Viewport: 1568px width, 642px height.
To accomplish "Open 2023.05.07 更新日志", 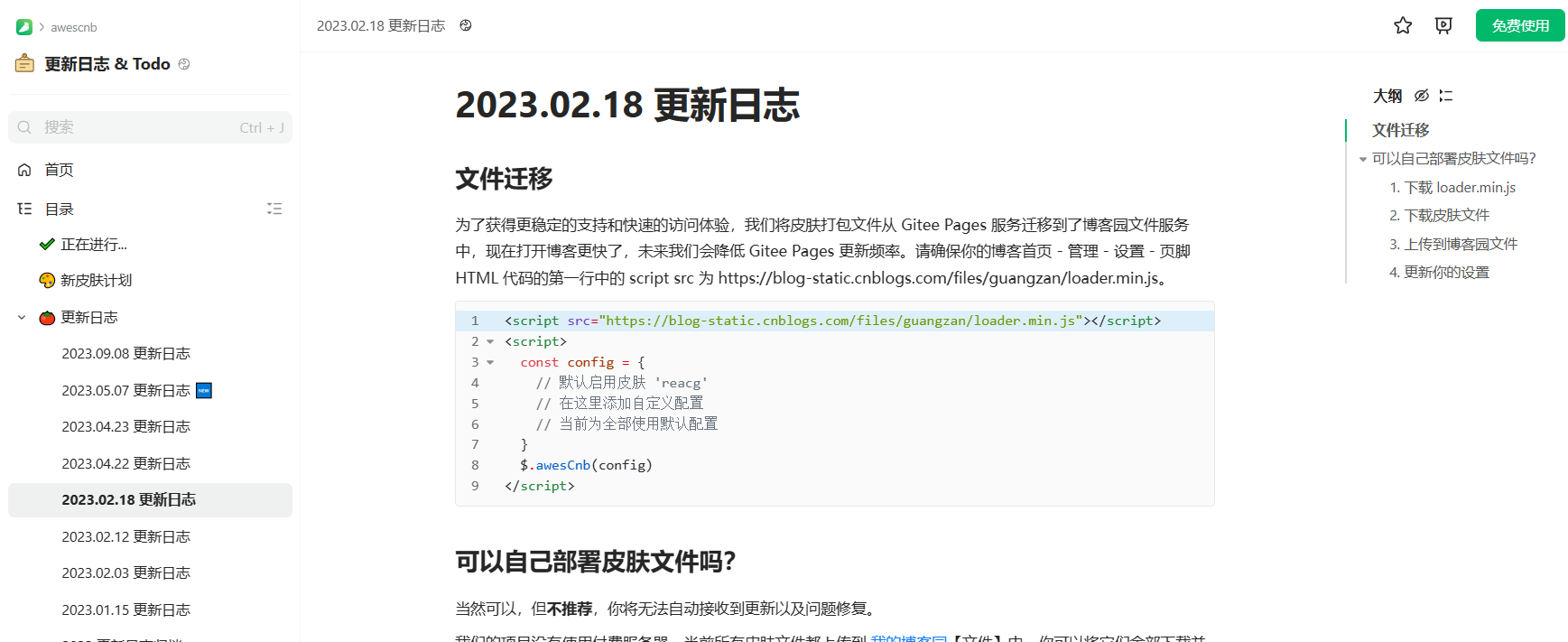I will pyautogui.click(x=125, y=391).
